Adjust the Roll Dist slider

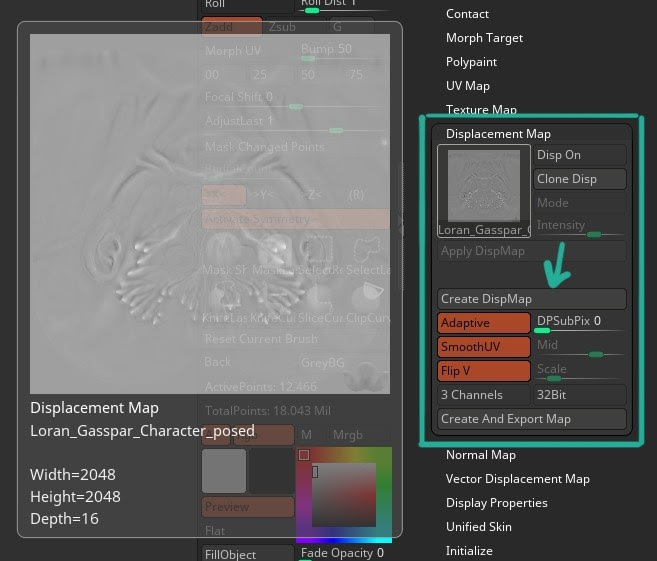[x=343, y=5]
